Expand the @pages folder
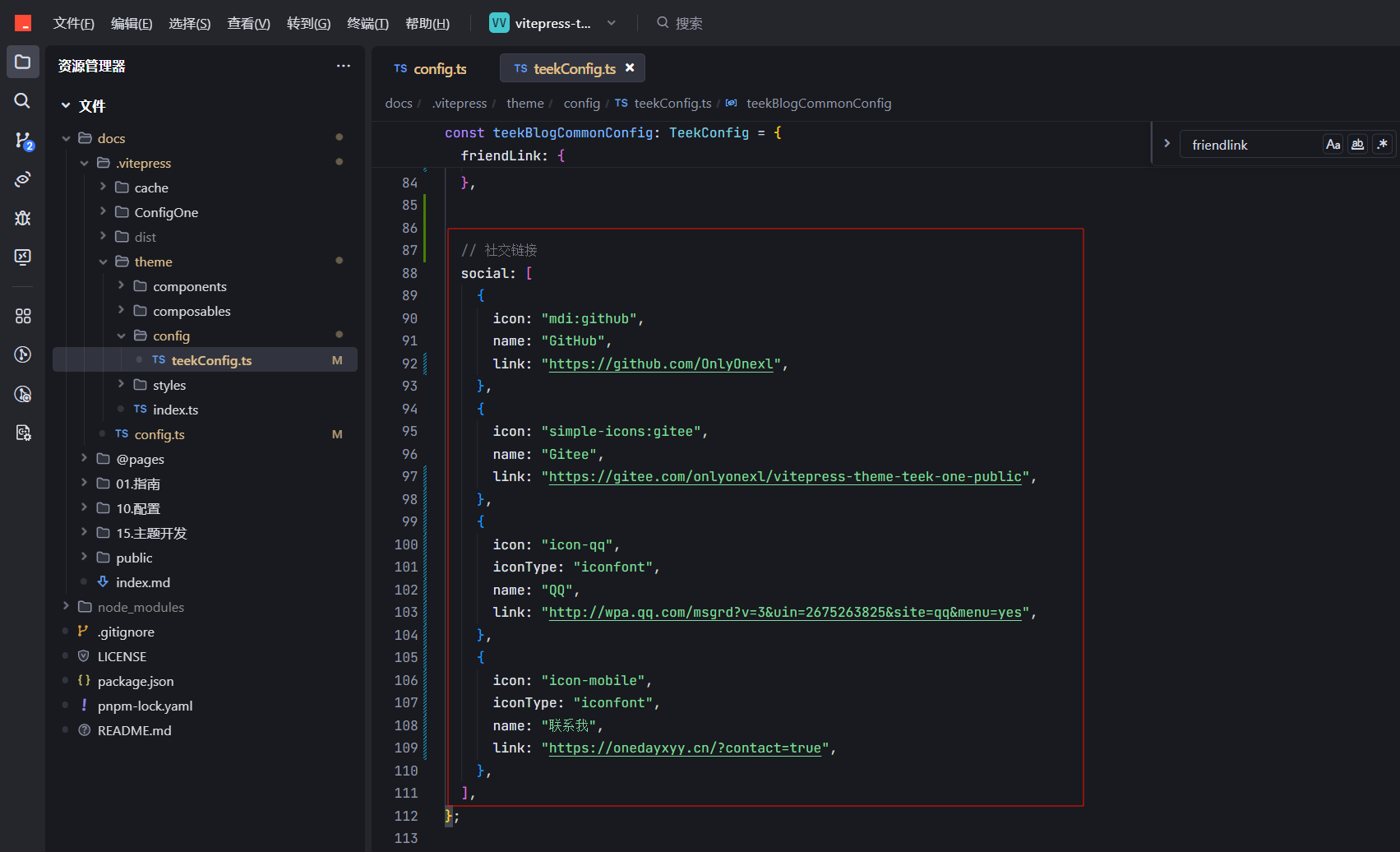Image resolution: width=1400 pixels, height=852 pixels. pyautogui.click(x=84, y=459)
